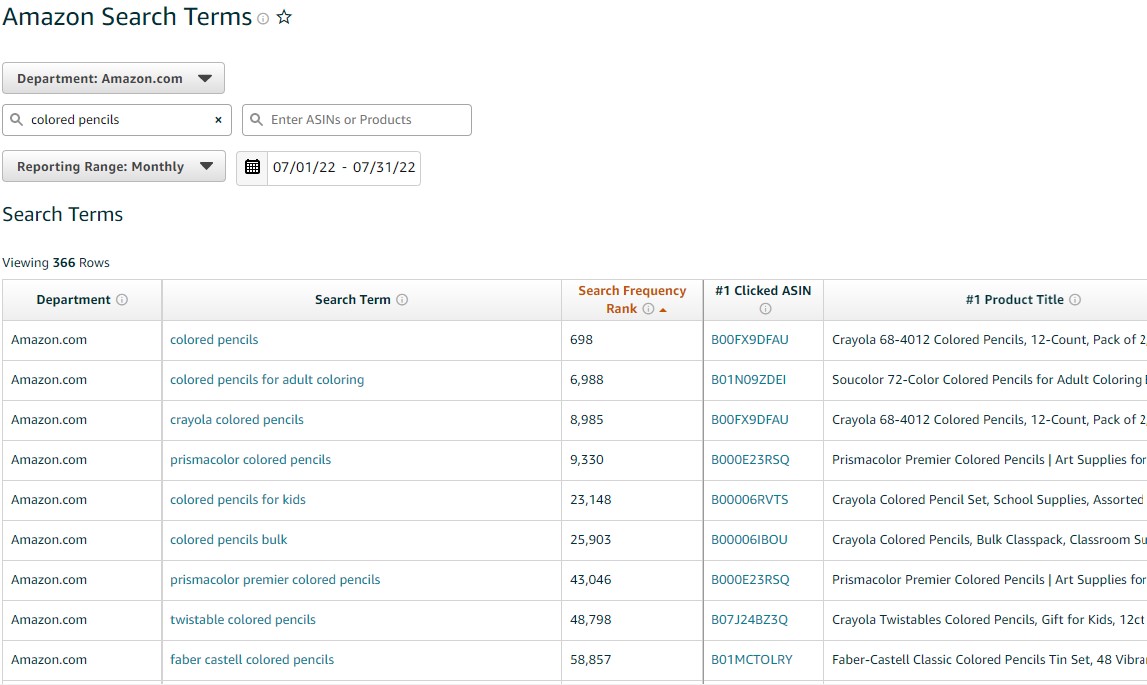Click the Department column info icon
Screen dimensions: 1147x685
(x=122, y=300)
